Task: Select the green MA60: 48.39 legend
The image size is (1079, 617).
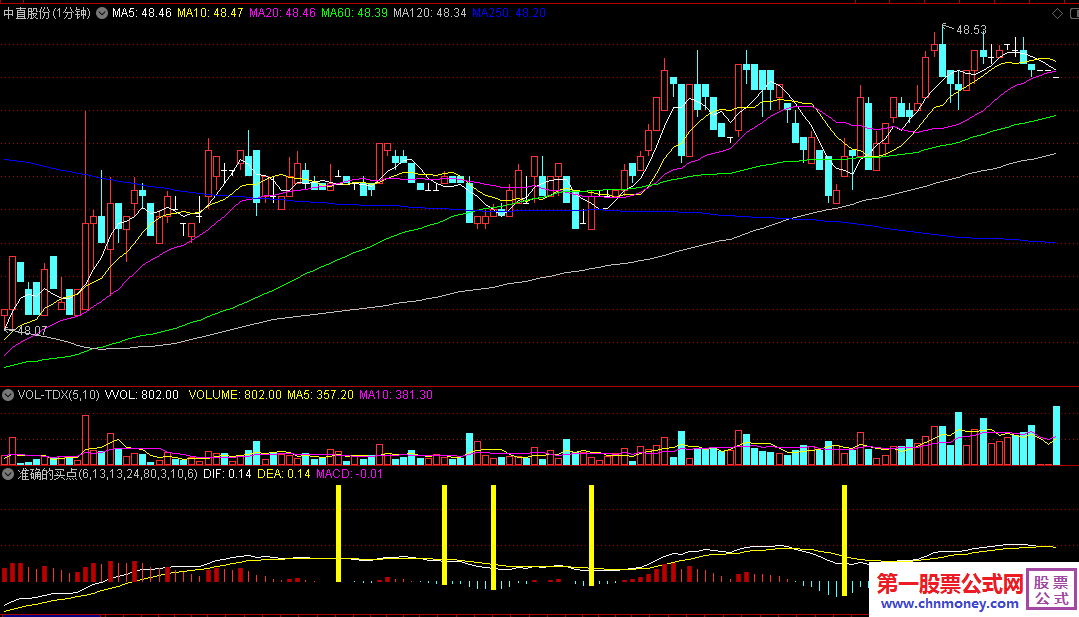Action: pos(354,13)
